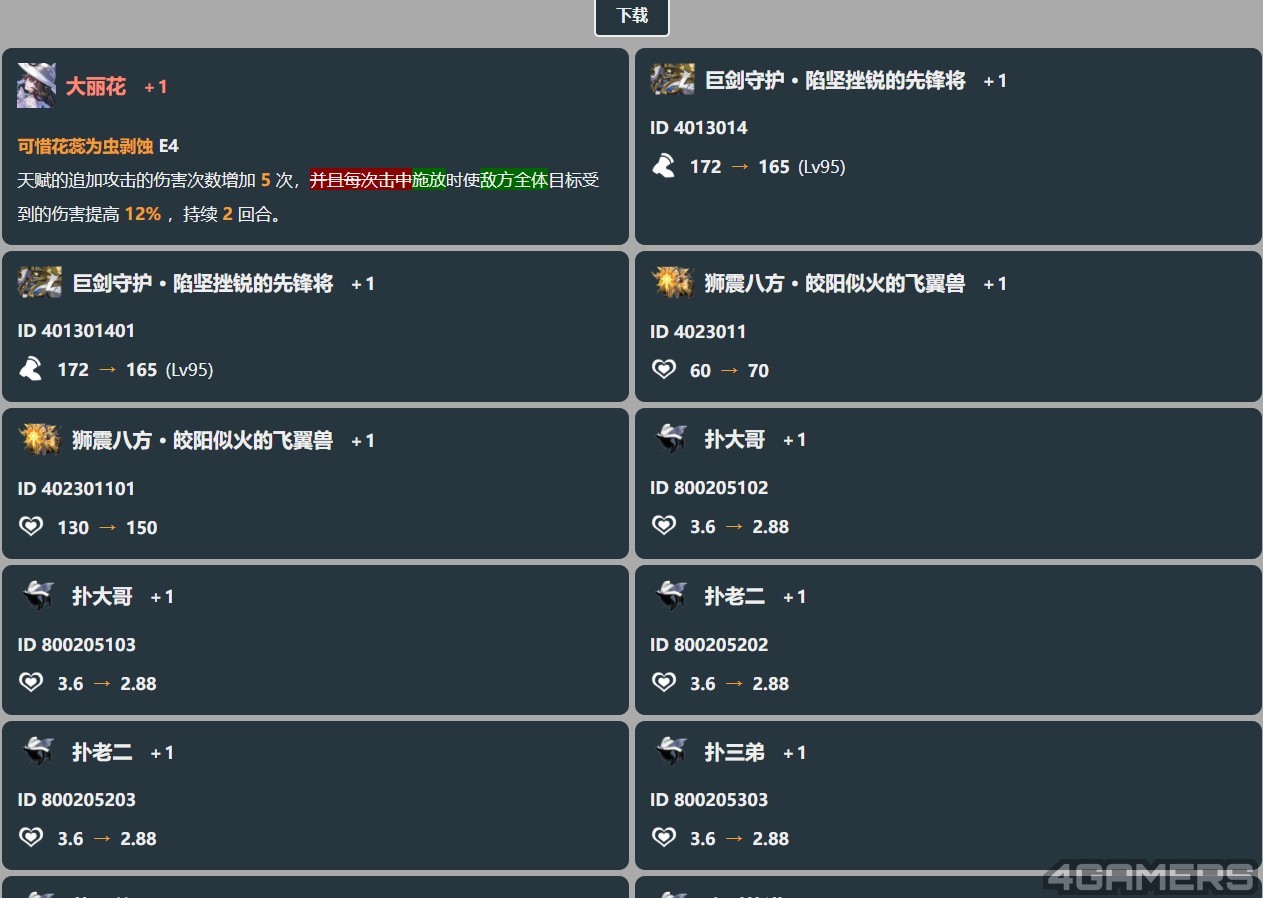Image resolution: width=1263 pixels, height=898 pixels.
Task: Click the 扑大哥 icon in card ID 800205102
Action: tap(672, 439)
